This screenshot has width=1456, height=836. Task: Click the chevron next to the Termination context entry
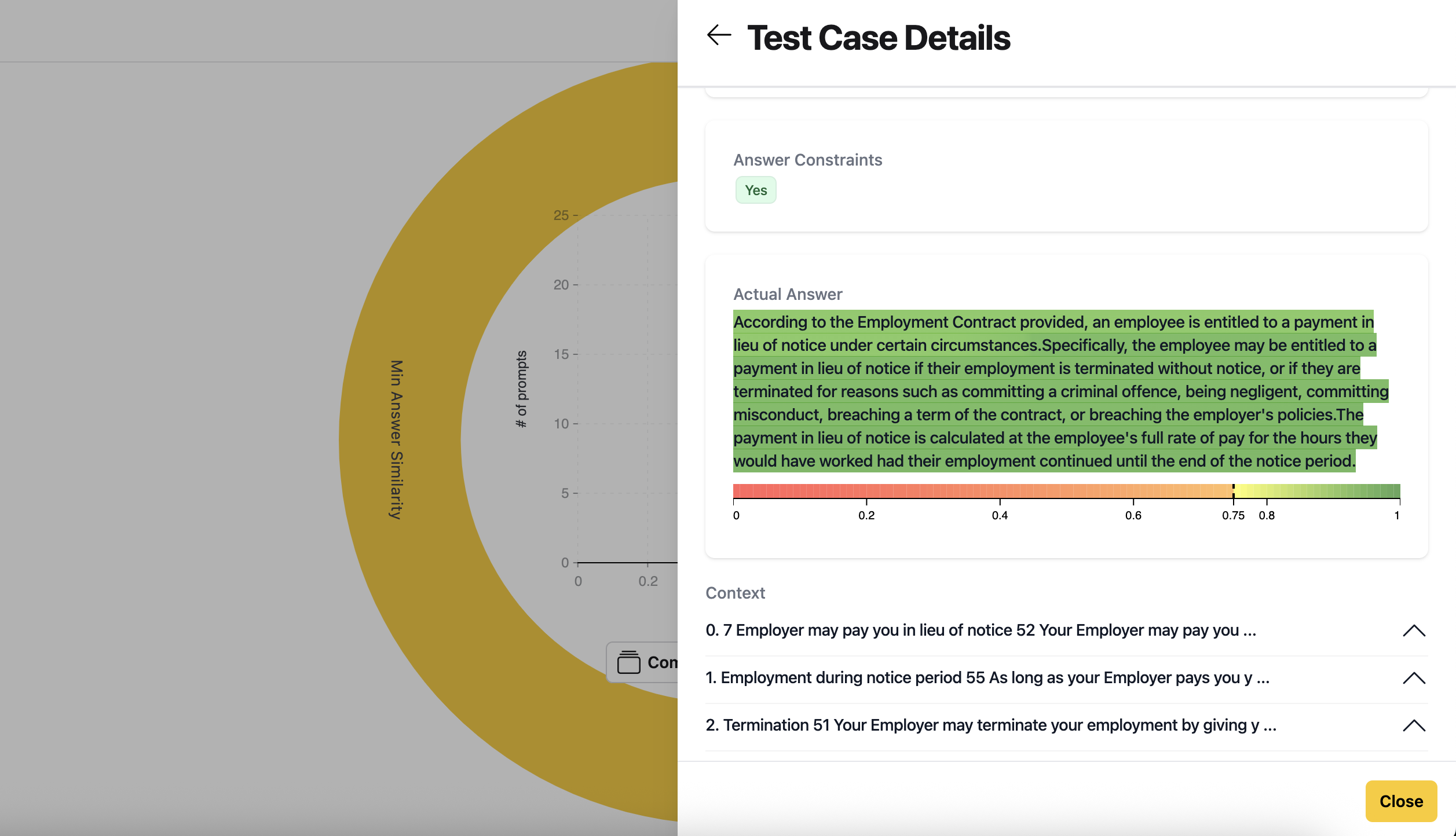click(1414, 725)
